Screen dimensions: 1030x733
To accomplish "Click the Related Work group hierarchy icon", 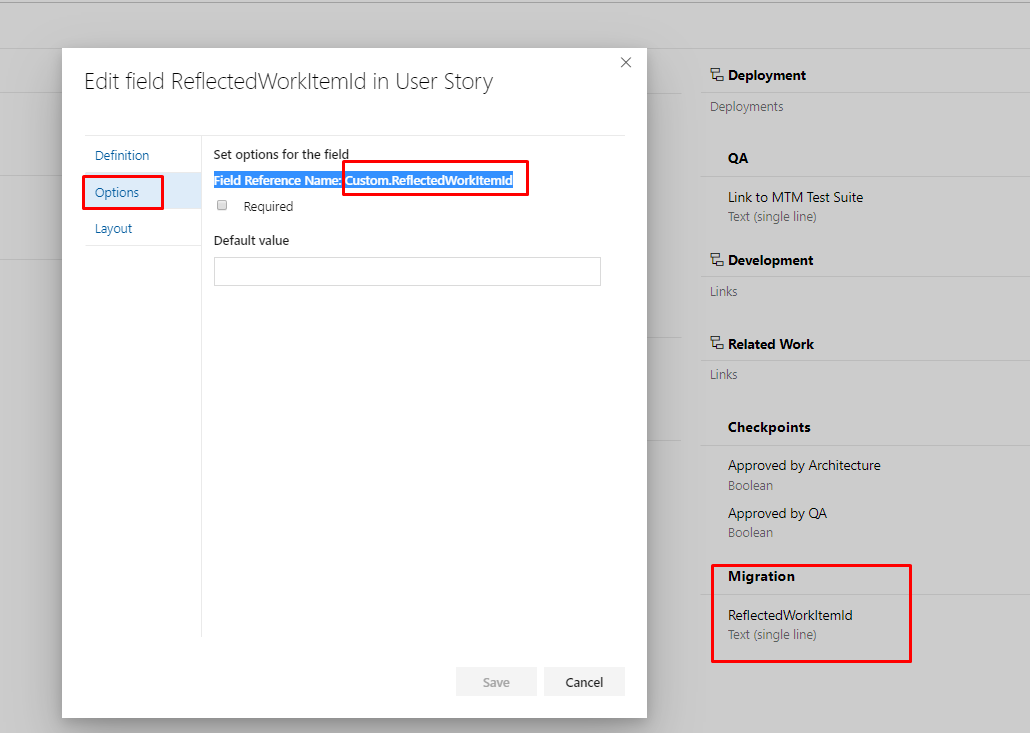I will [718, 343].
